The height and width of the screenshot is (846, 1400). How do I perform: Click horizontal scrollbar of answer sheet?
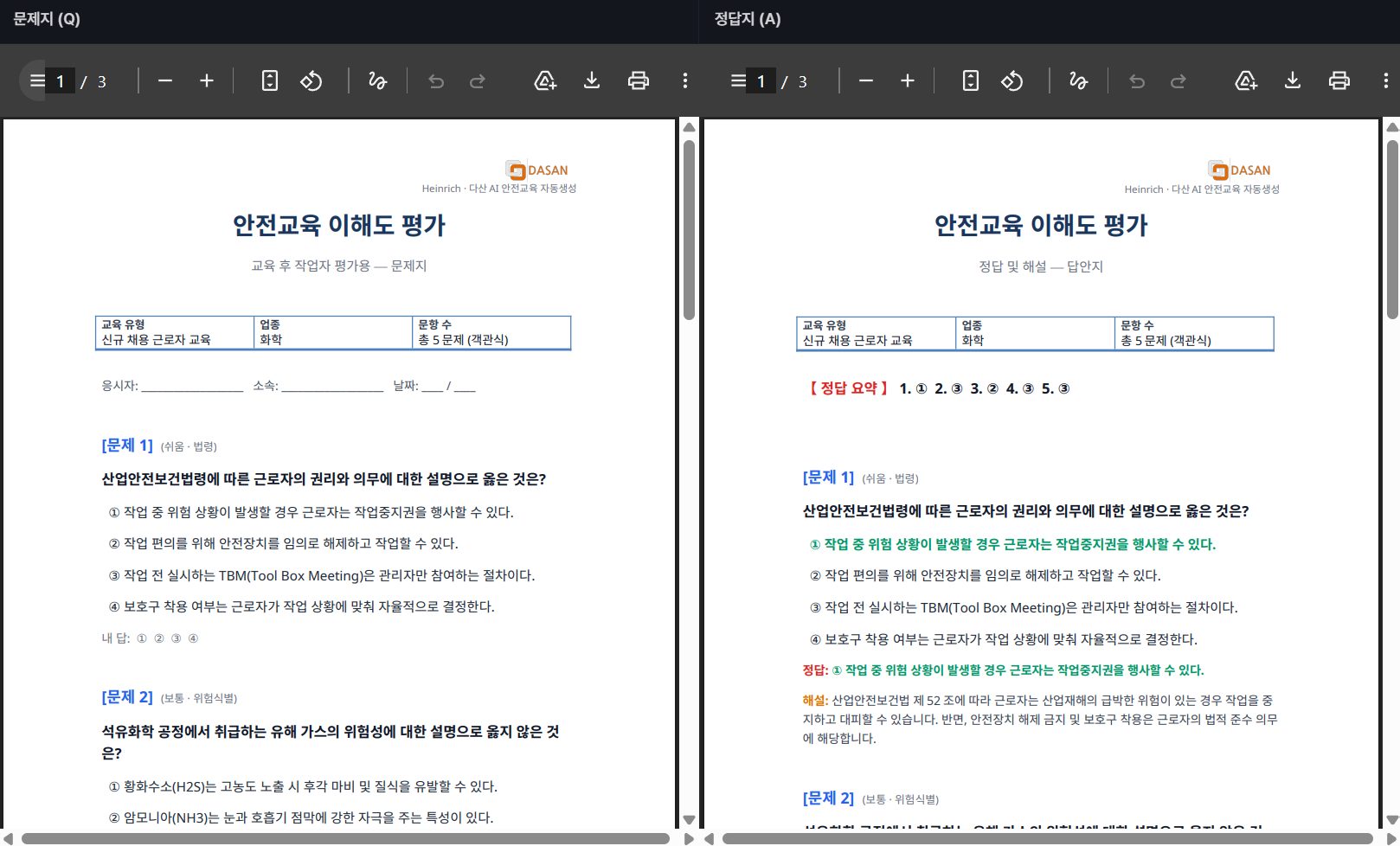[x=1048, y=838]
